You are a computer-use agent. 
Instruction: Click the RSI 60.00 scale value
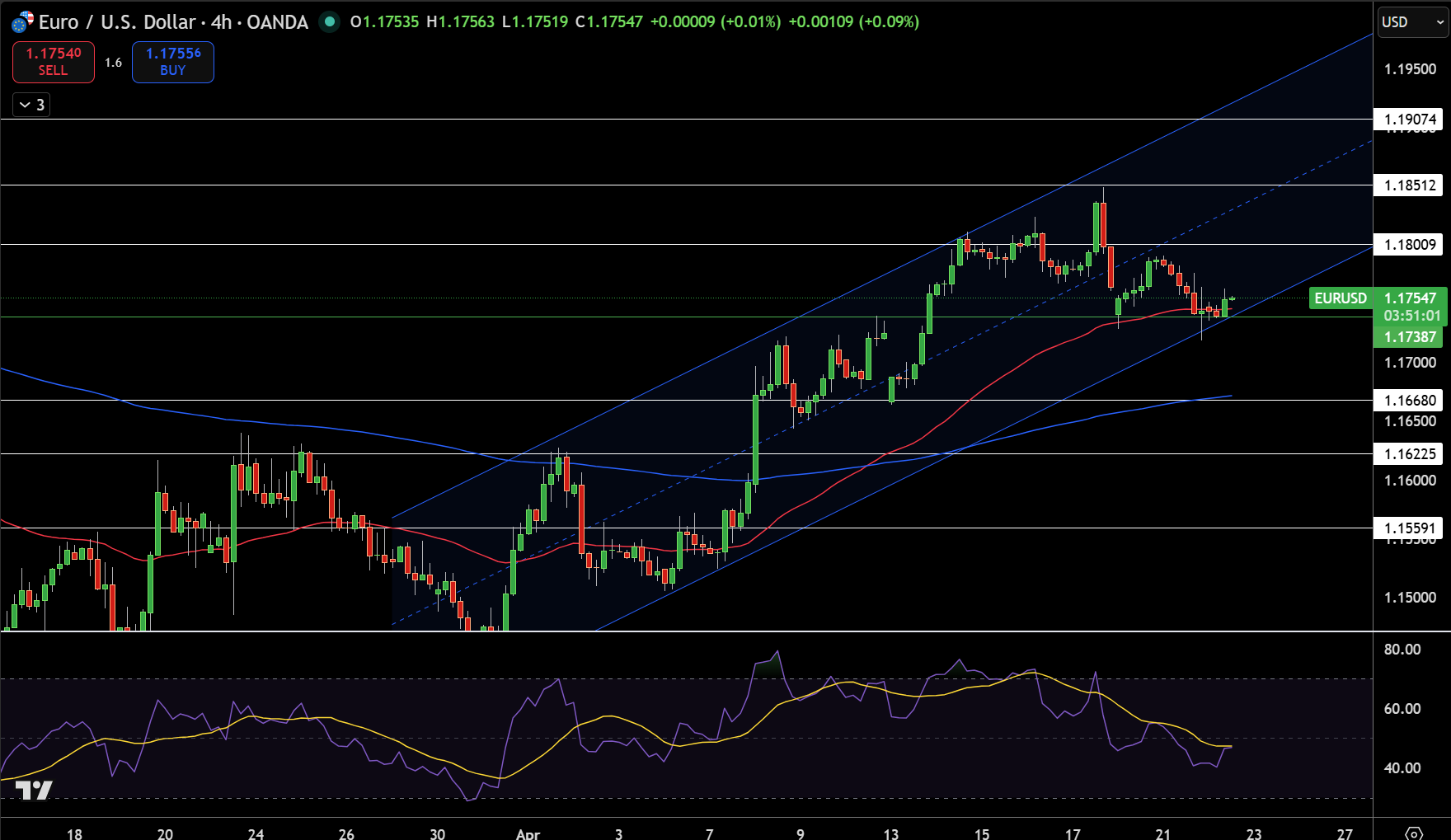(1402, 709)
